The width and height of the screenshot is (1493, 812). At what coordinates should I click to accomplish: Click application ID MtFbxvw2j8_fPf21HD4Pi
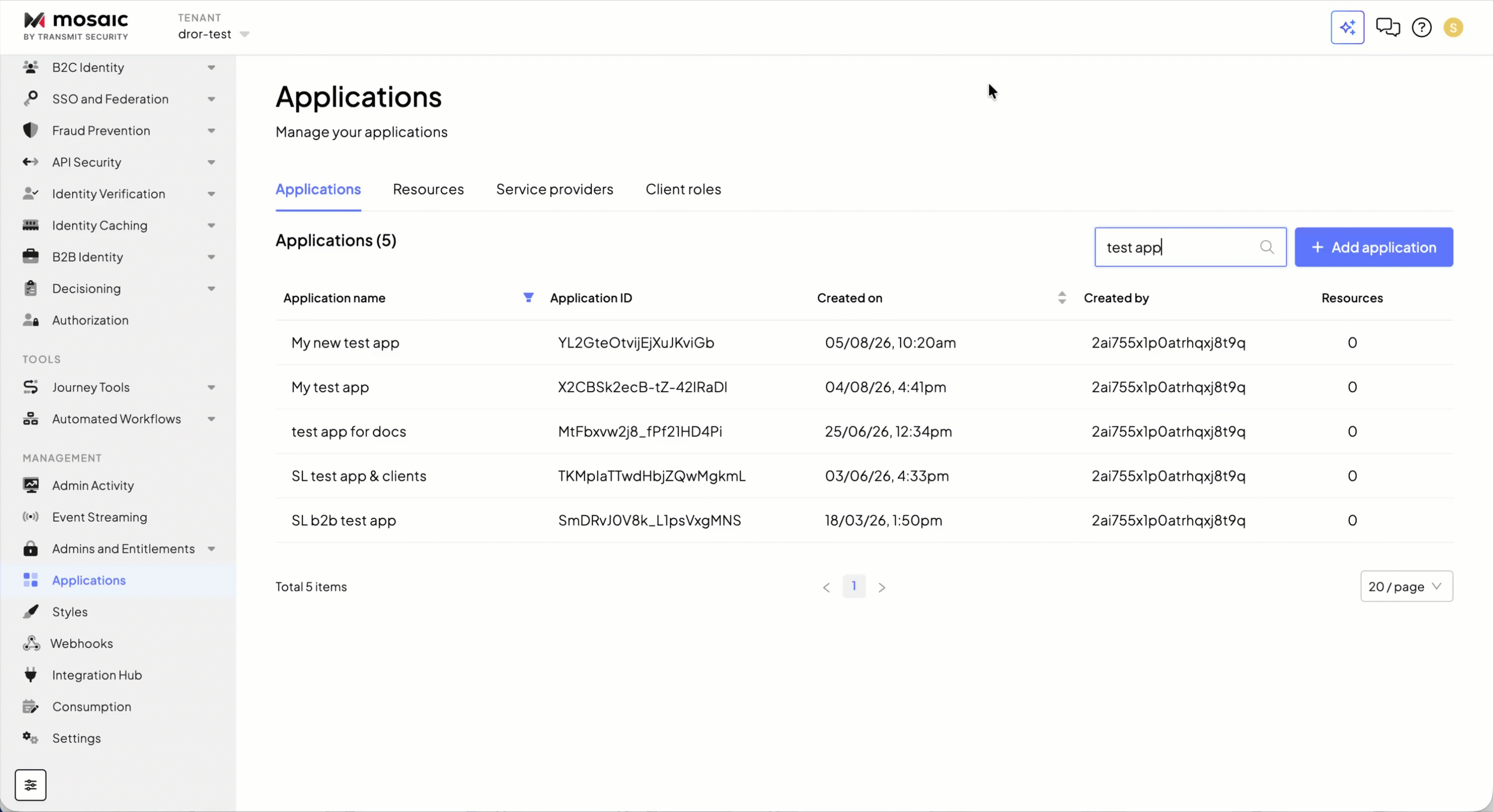(x=640, y=431)
